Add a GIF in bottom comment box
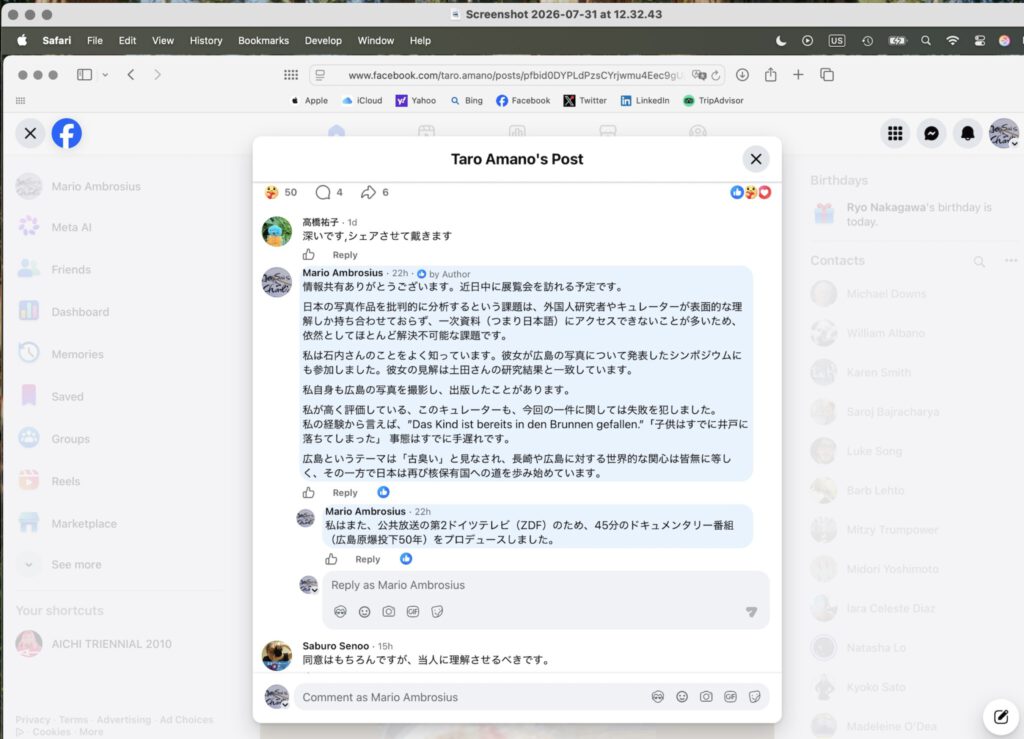 coord(730,697)
